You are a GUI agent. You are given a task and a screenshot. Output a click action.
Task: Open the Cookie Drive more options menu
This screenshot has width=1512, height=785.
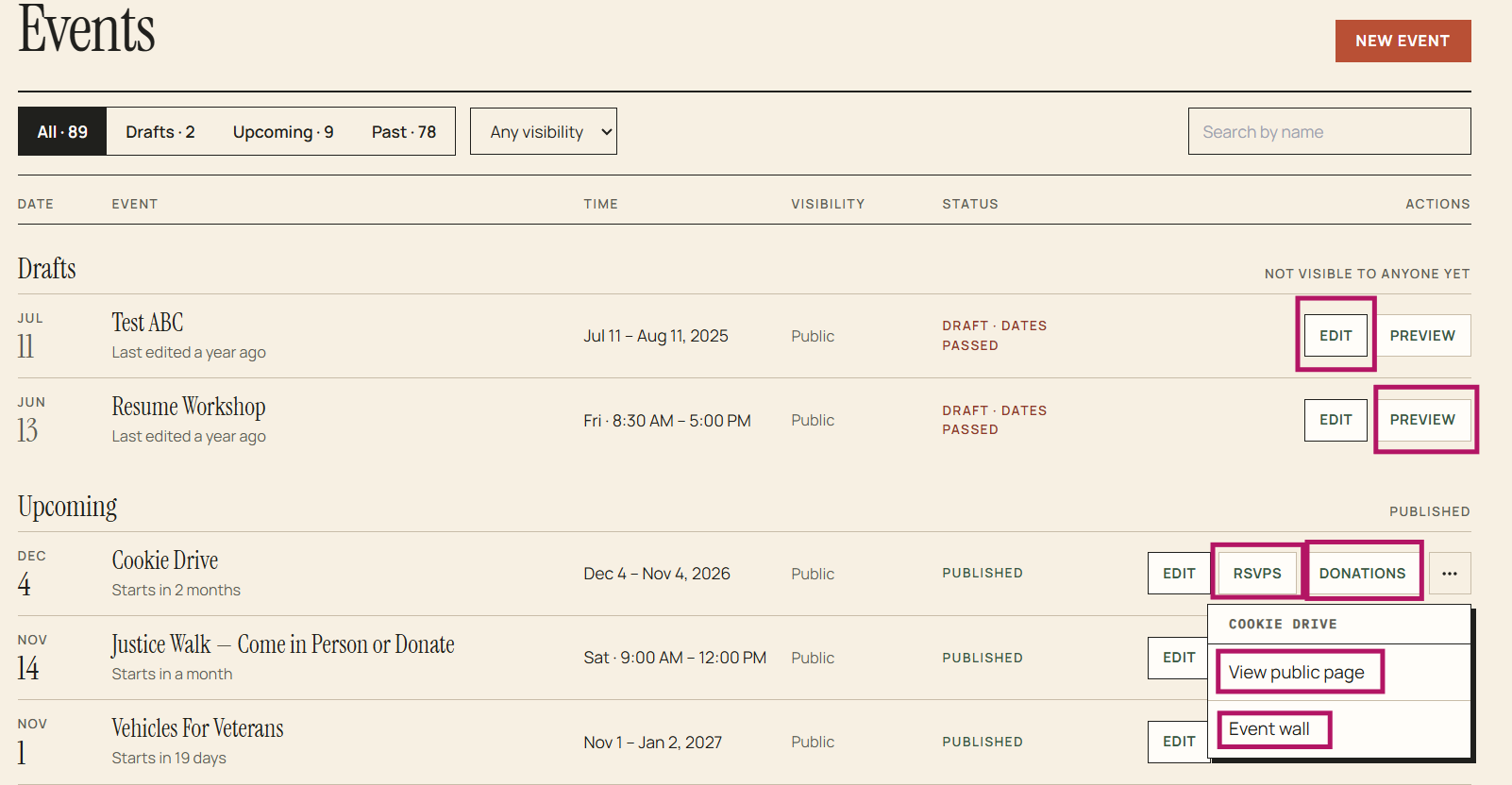point(1450,573)
